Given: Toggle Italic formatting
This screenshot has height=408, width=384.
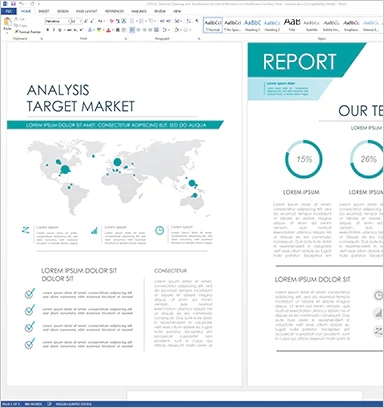Looking at the screenshot, I should coord(53,30).
